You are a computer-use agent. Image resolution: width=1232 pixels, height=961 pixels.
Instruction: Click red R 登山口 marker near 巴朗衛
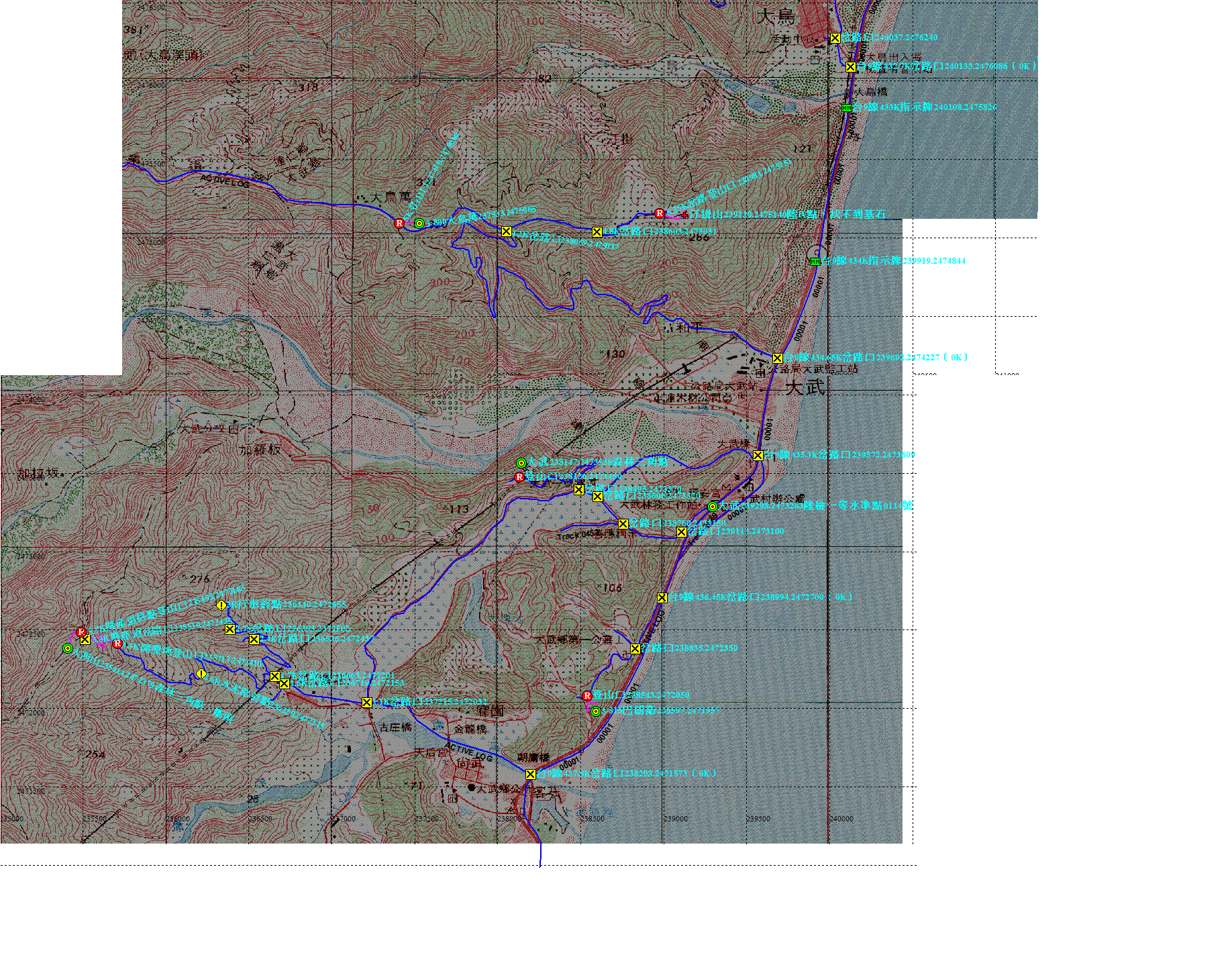pos(587,696)
